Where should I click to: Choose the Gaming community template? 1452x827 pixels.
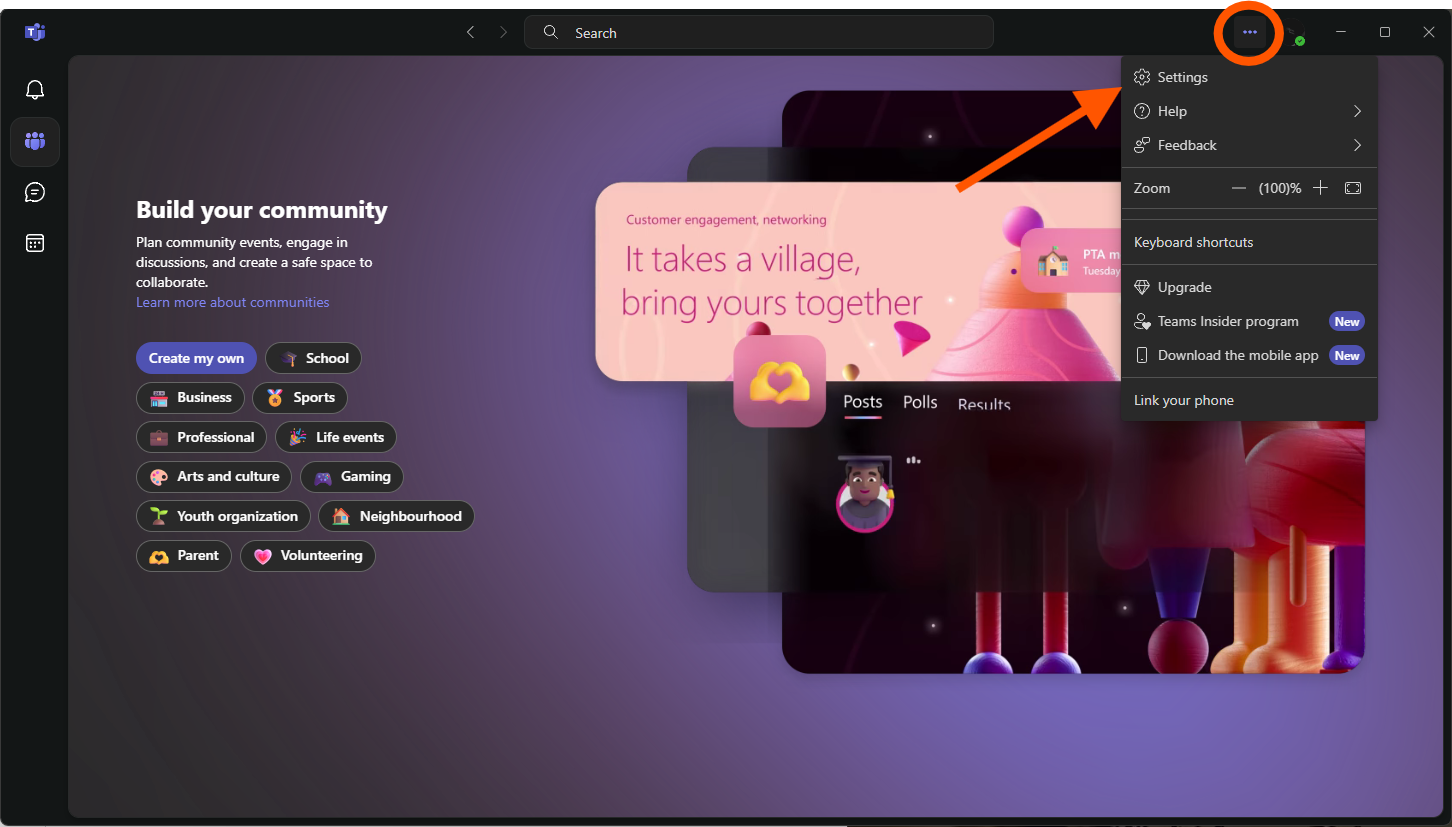click(x=352, y=476)
